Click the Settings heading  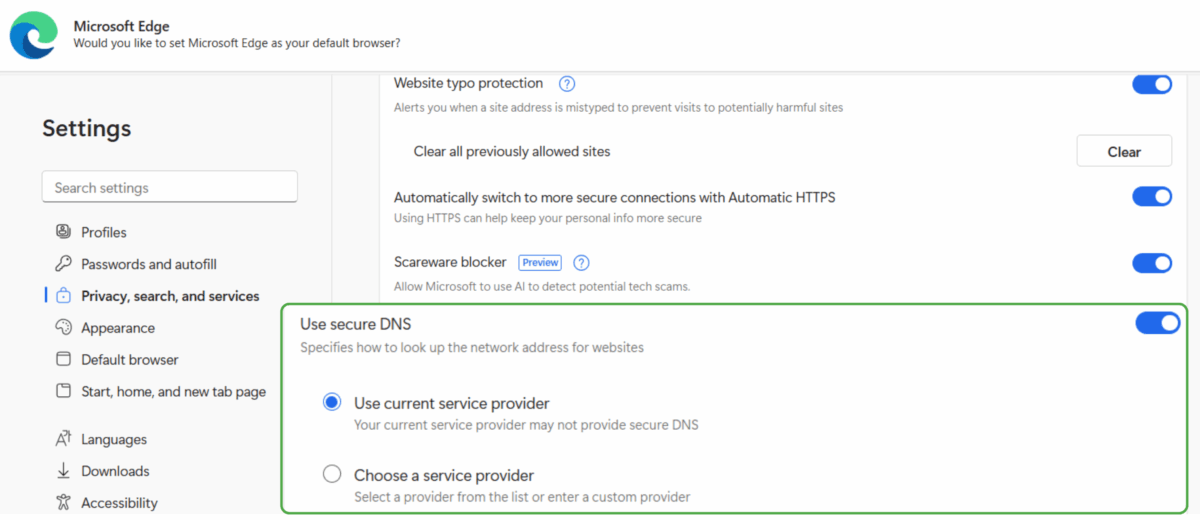point(87,128)
